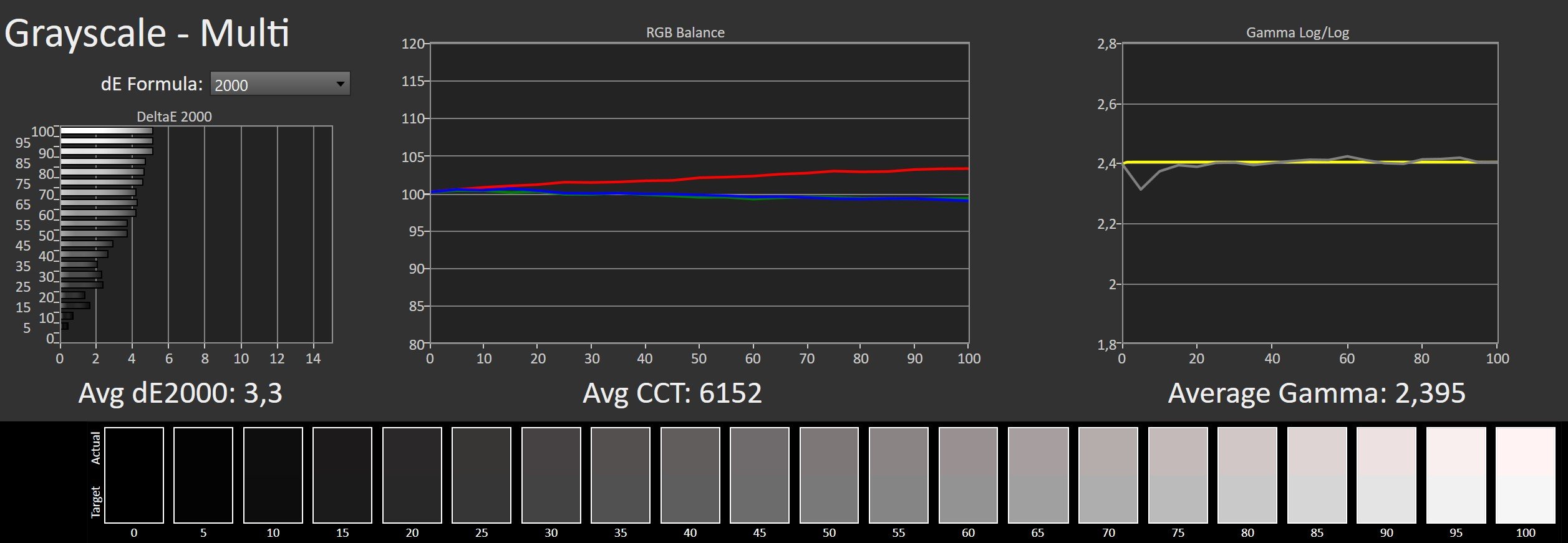
Task: Select the 0 grayscale swatch
Action: (134, 475)
